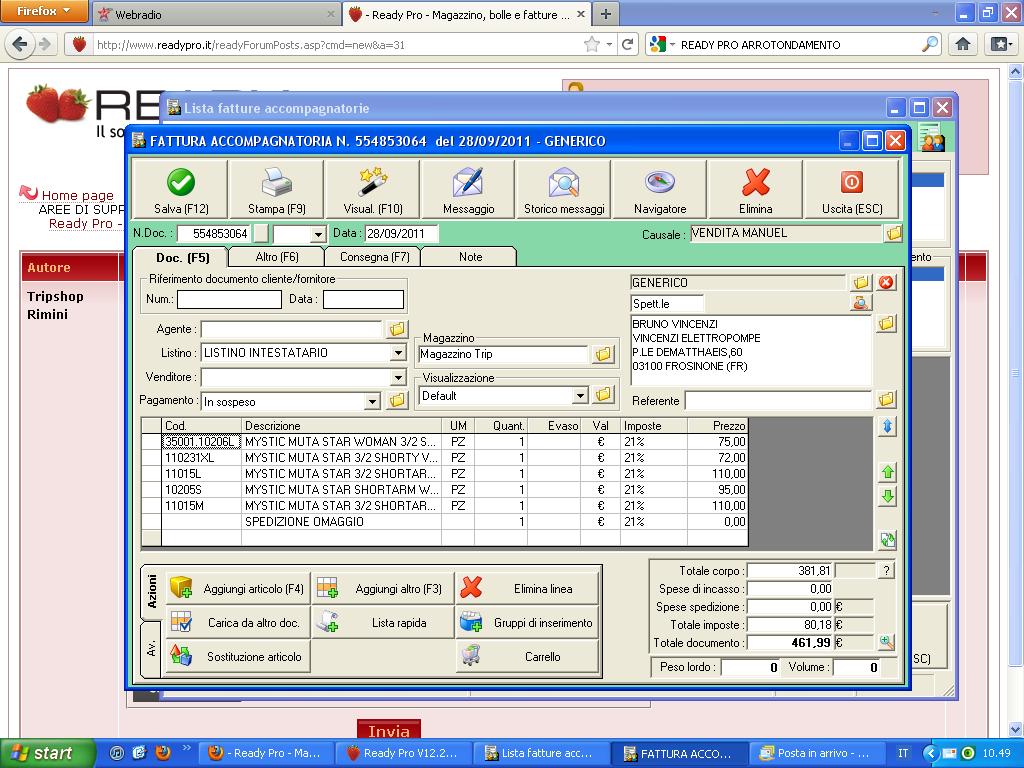This screenshot has width=1024, height=768.
Task: Move row up with green arrow
Action: point(887,472)
